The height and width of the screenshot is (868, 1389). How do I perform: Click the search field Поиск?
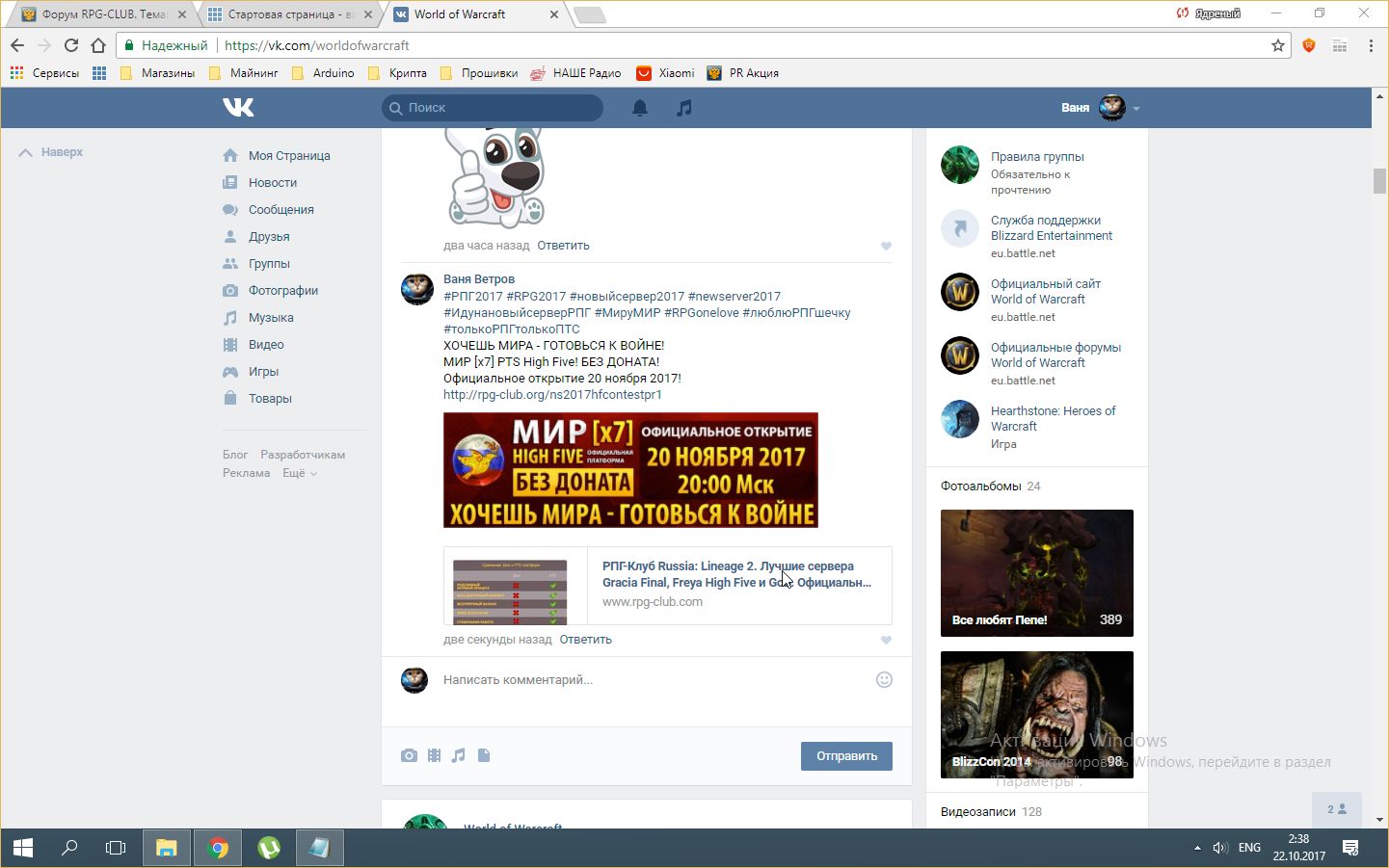(493, 108)
